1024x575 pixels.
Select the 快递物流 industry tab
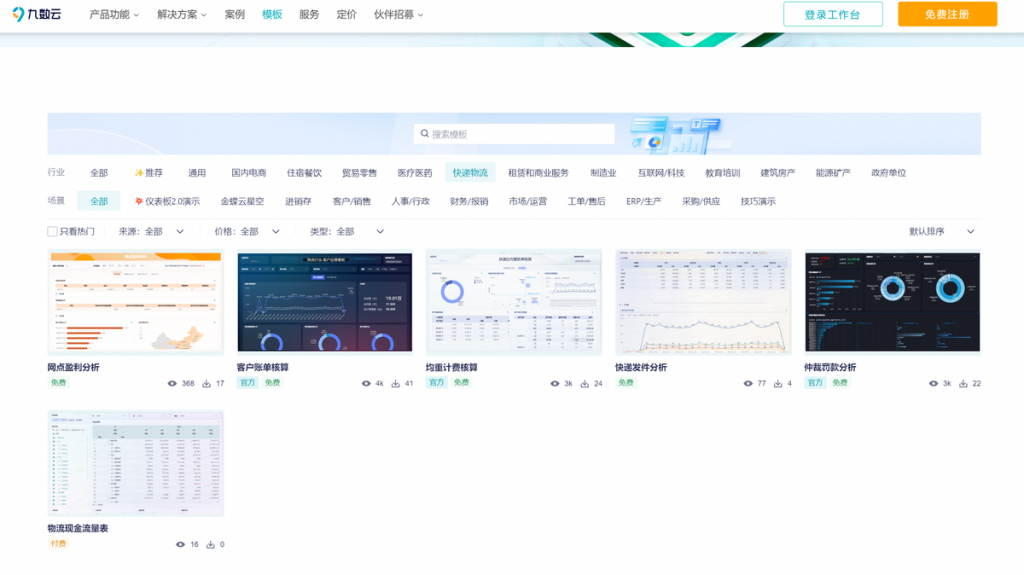pos(470,173)
